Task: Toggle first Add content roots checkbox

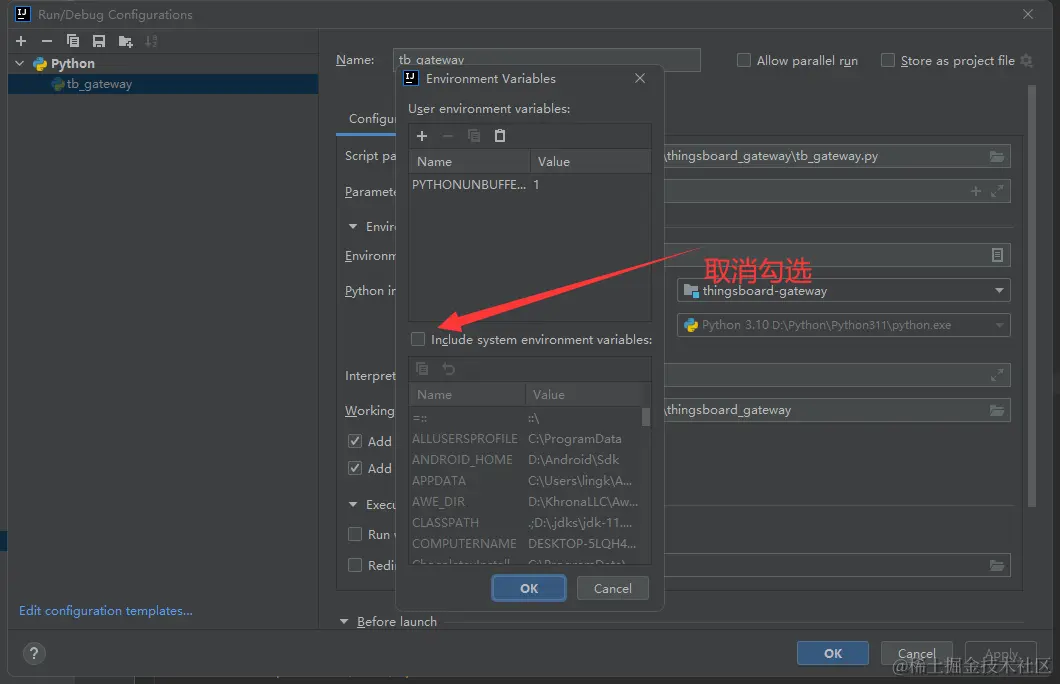Action: (355, 441)
